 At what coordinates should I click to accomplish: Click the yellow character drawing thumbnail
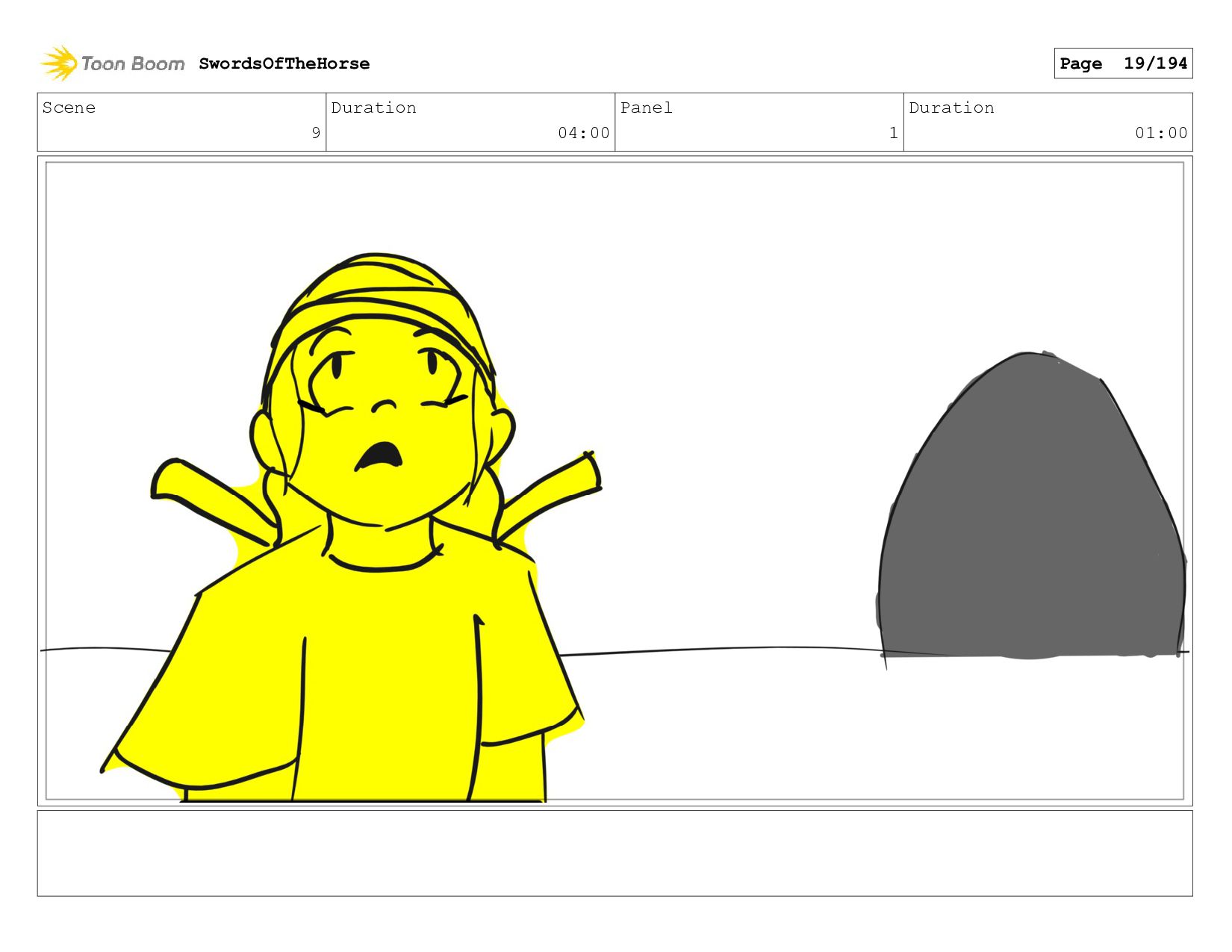pos(351,528)
